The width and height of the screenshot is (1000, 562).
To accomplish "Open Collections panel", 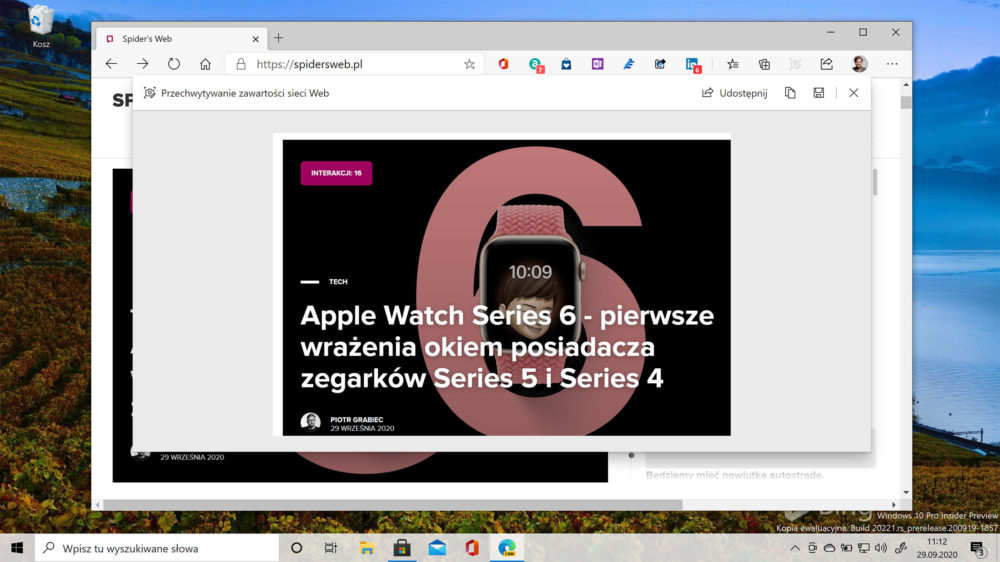I will pyautogui.click(x=764, y=64).
